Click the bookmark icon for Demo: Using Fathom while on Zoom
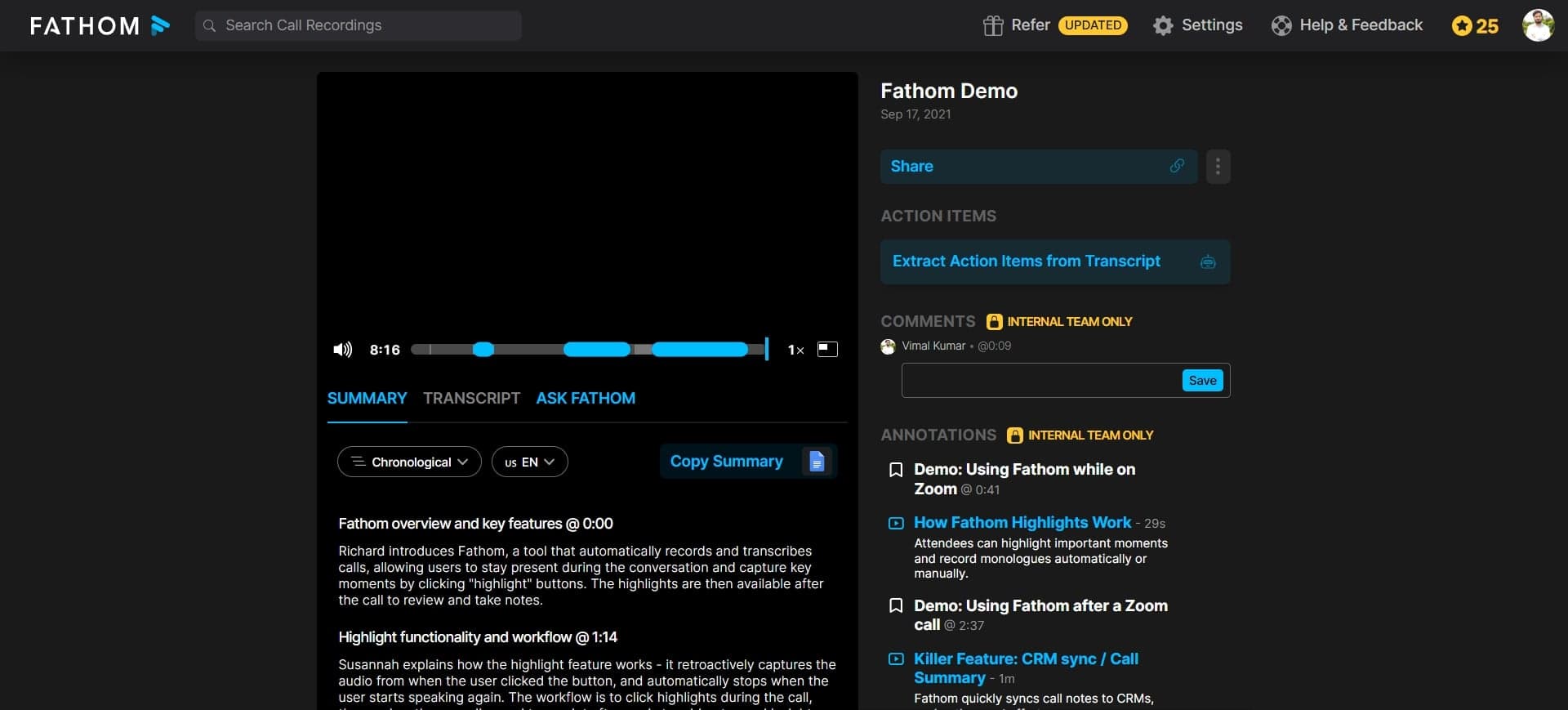 [896, 470]
